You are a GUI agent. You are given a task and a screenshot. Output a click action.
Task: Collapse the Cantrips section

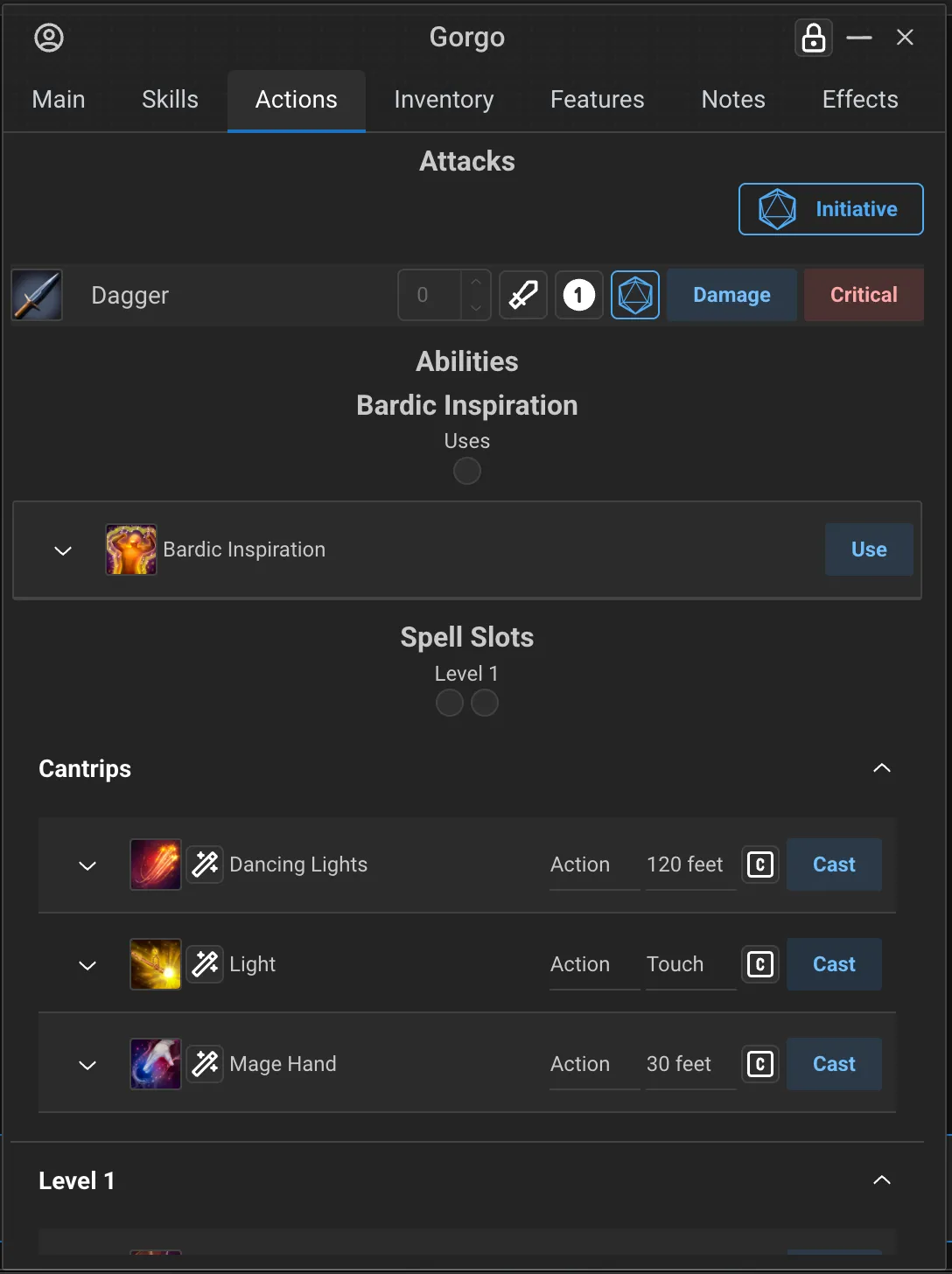[882, 768]
